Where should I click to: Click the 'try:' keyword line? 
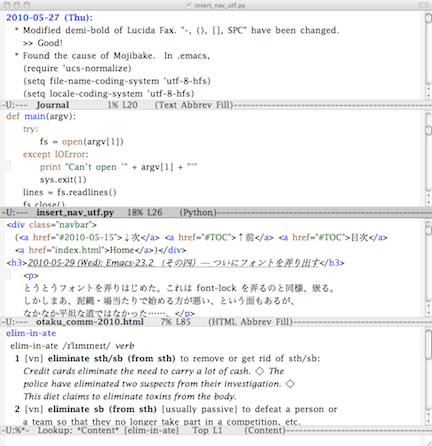31,129
